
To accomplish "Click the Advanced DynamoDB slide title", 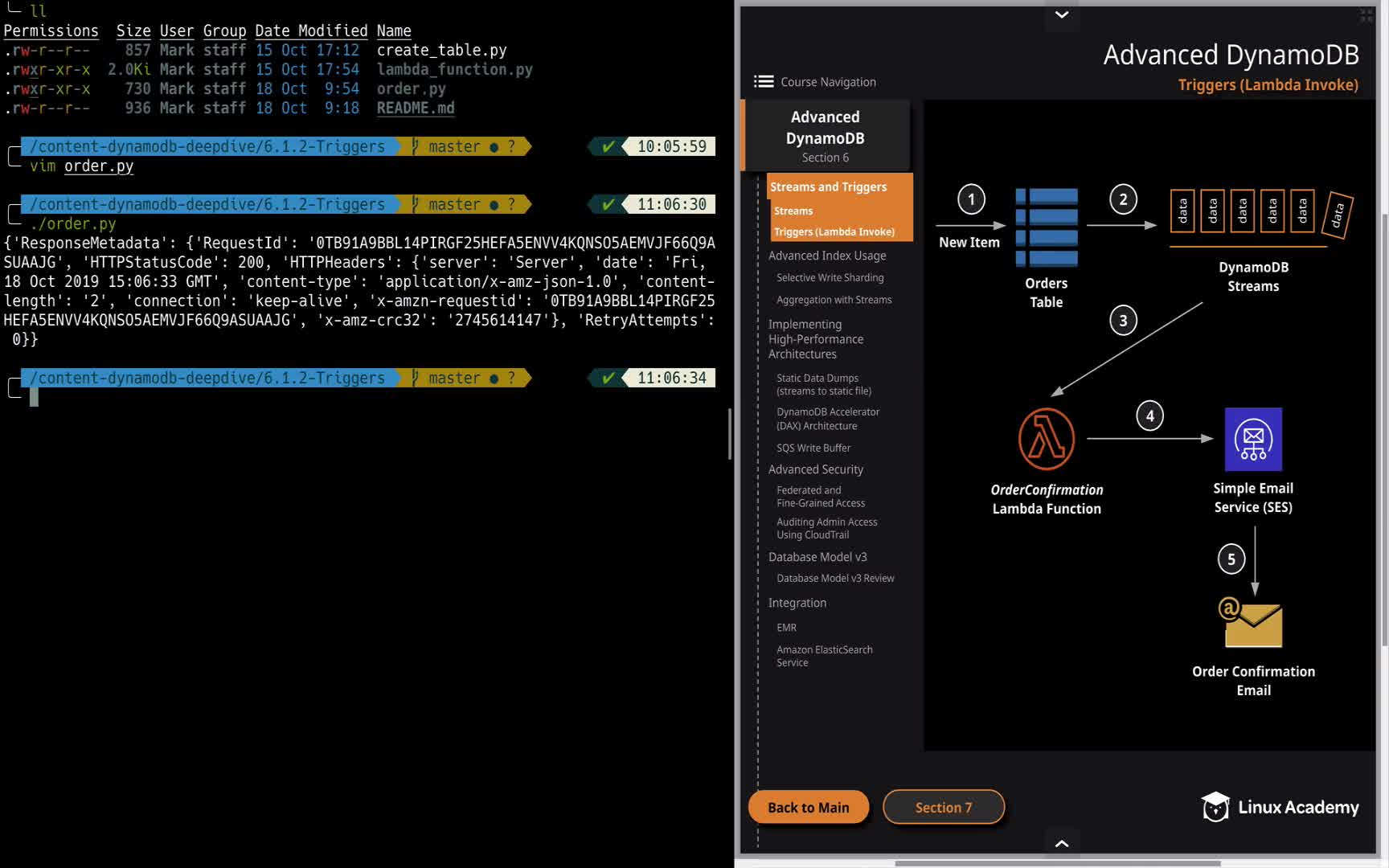I will [1231, 55].
